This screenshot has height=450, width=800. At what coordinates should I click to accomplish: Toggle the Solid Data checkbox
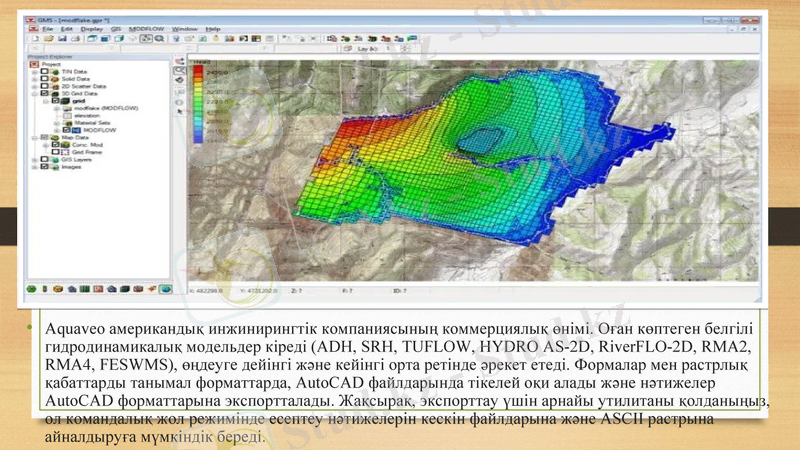coord(45,79)
